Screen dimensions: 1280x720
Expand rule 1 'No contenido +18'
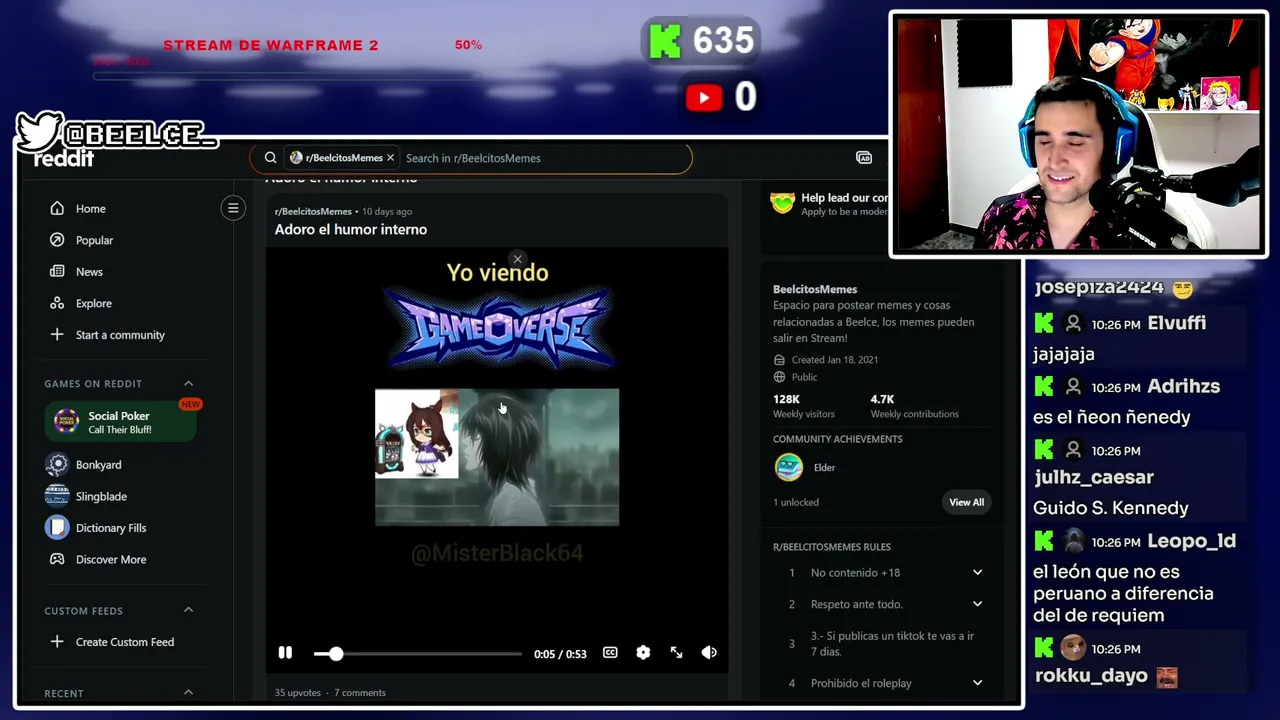pos(977,573)
